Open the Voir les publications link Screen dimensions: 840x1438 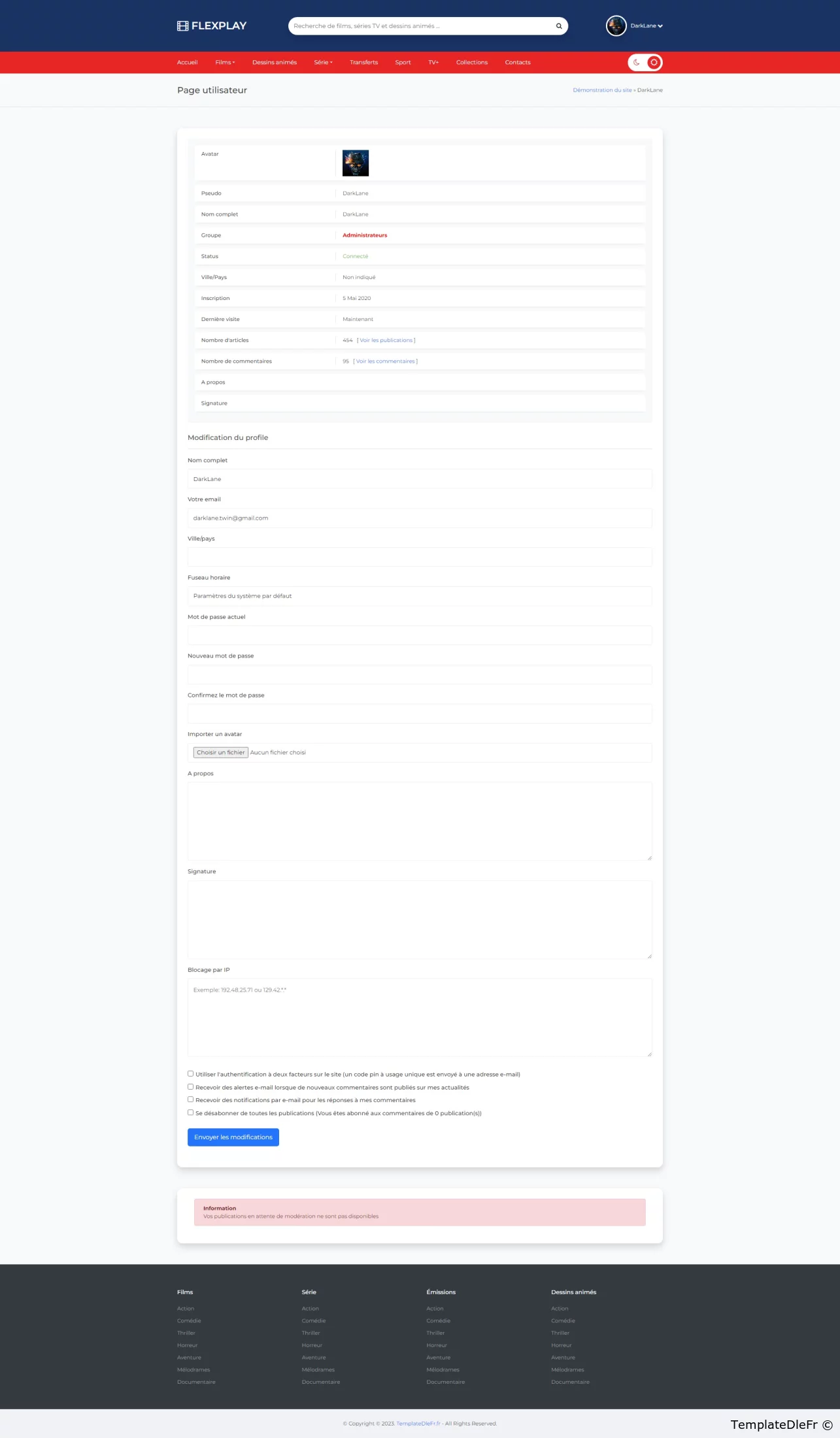(x=386, y=341)
